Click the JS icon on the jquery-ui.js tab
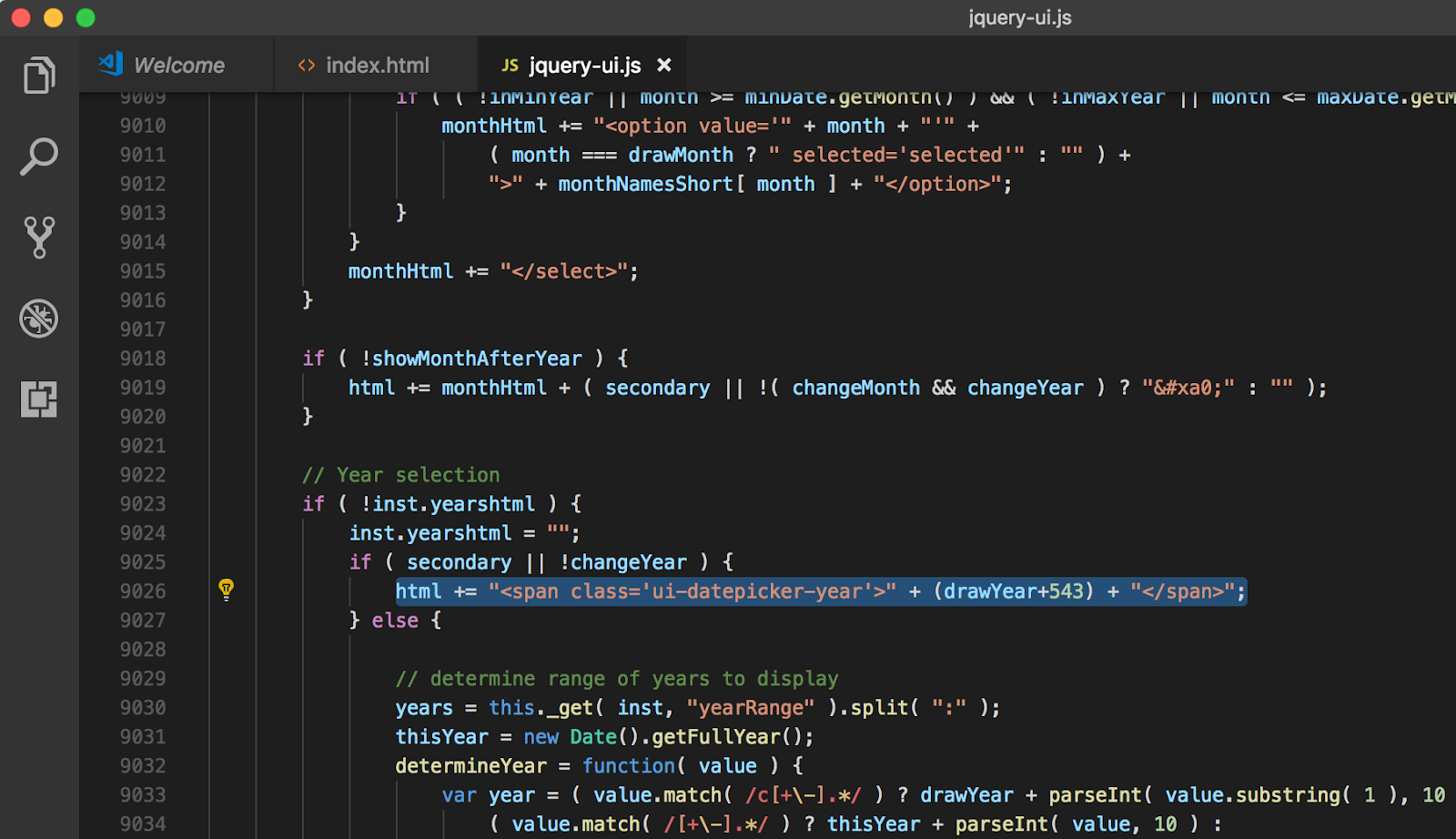The width and height of the screenshot is (1456, 839). coord(510,65)
